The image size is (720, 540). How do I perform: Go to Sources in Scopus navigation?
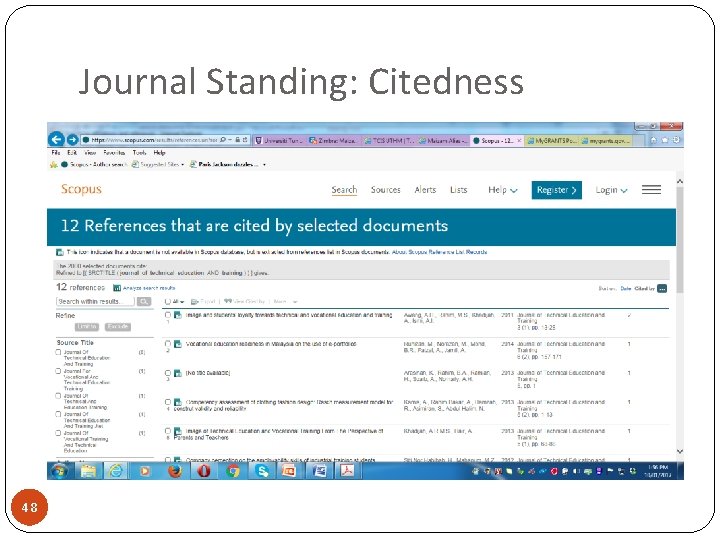[x=386, y=190]
